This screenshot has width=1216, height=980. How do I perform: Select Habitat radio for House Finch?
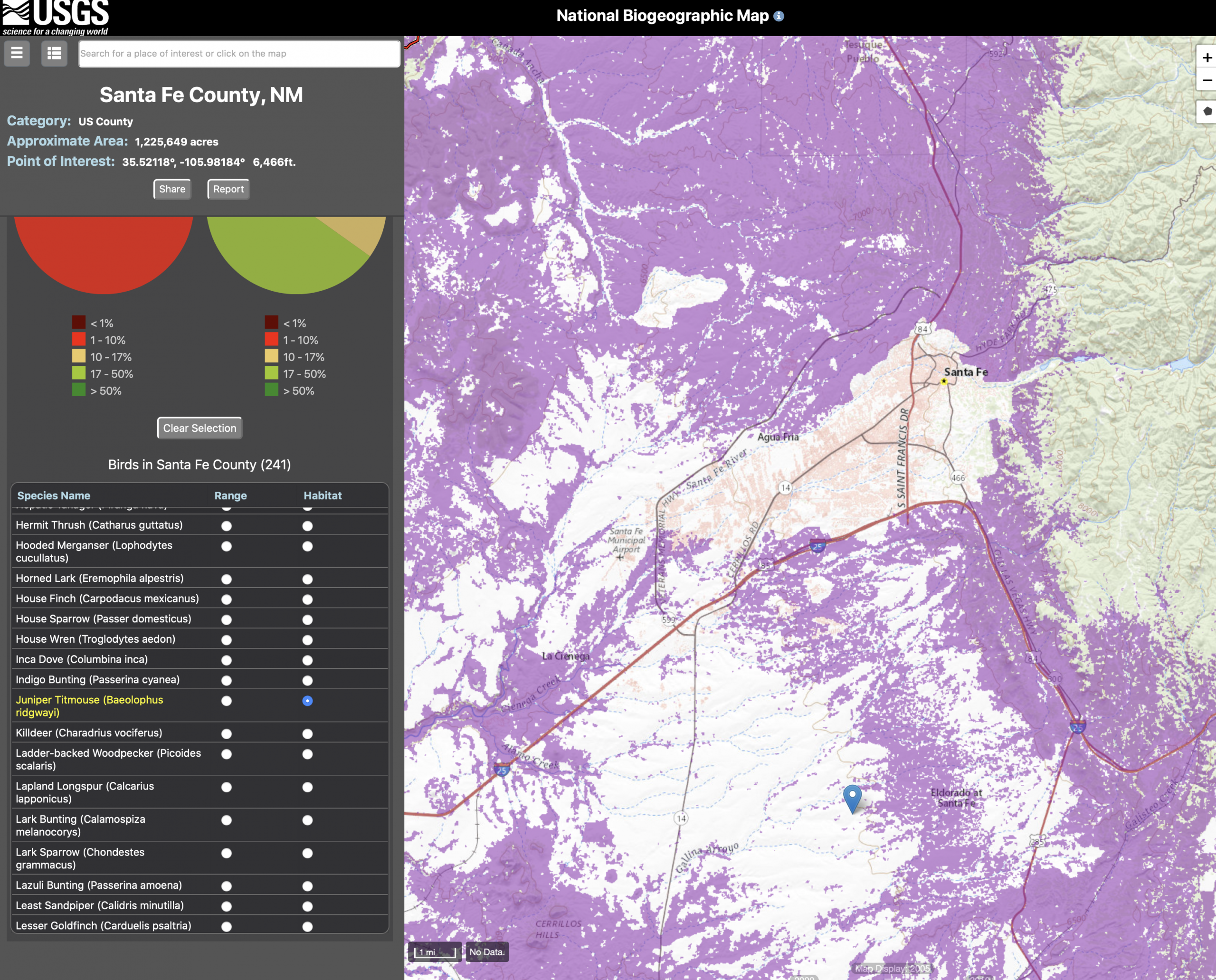tap(307, 599)
